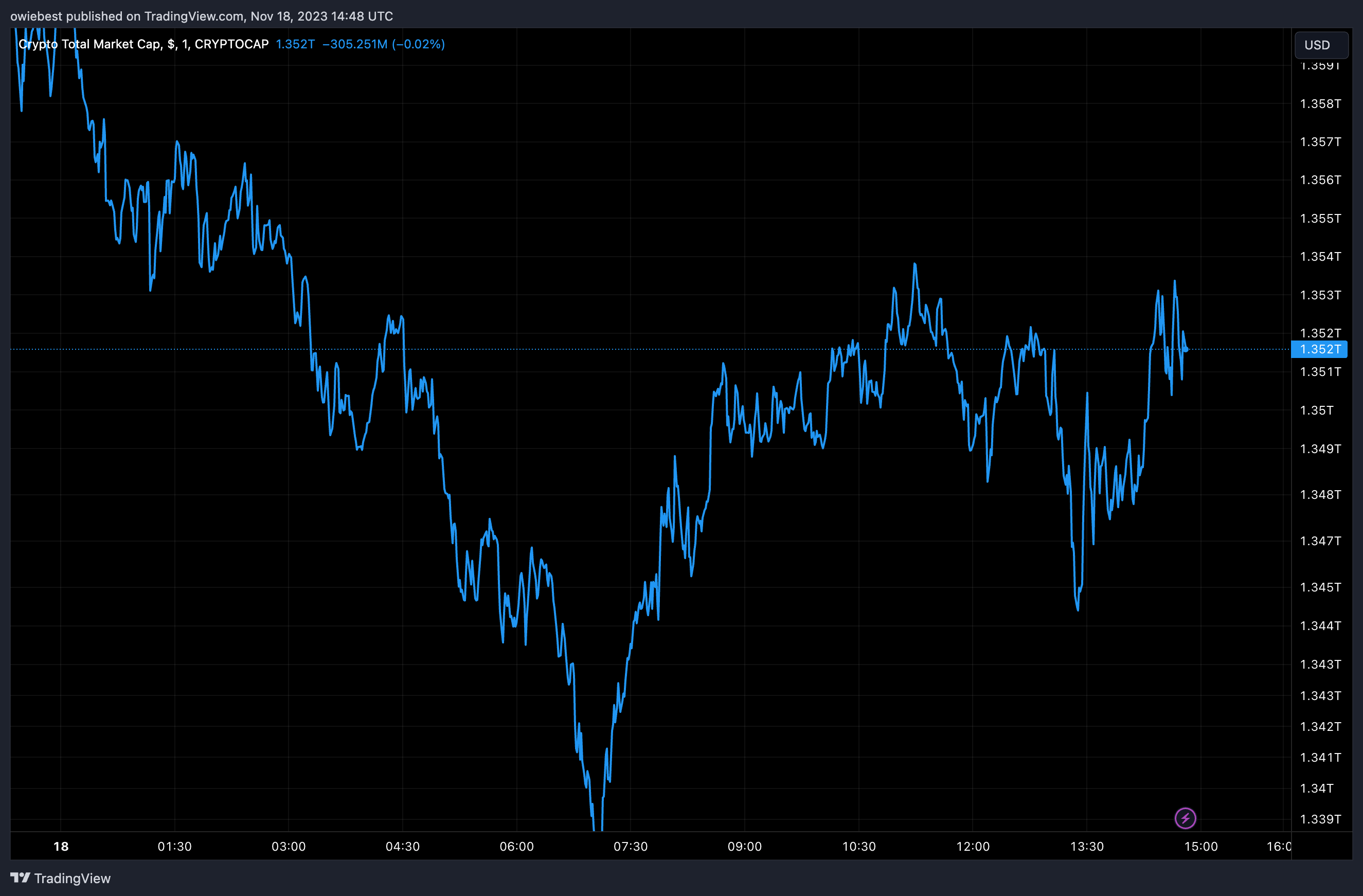
Task: Click the TradingView logo icon
Action: coord(20,877)
